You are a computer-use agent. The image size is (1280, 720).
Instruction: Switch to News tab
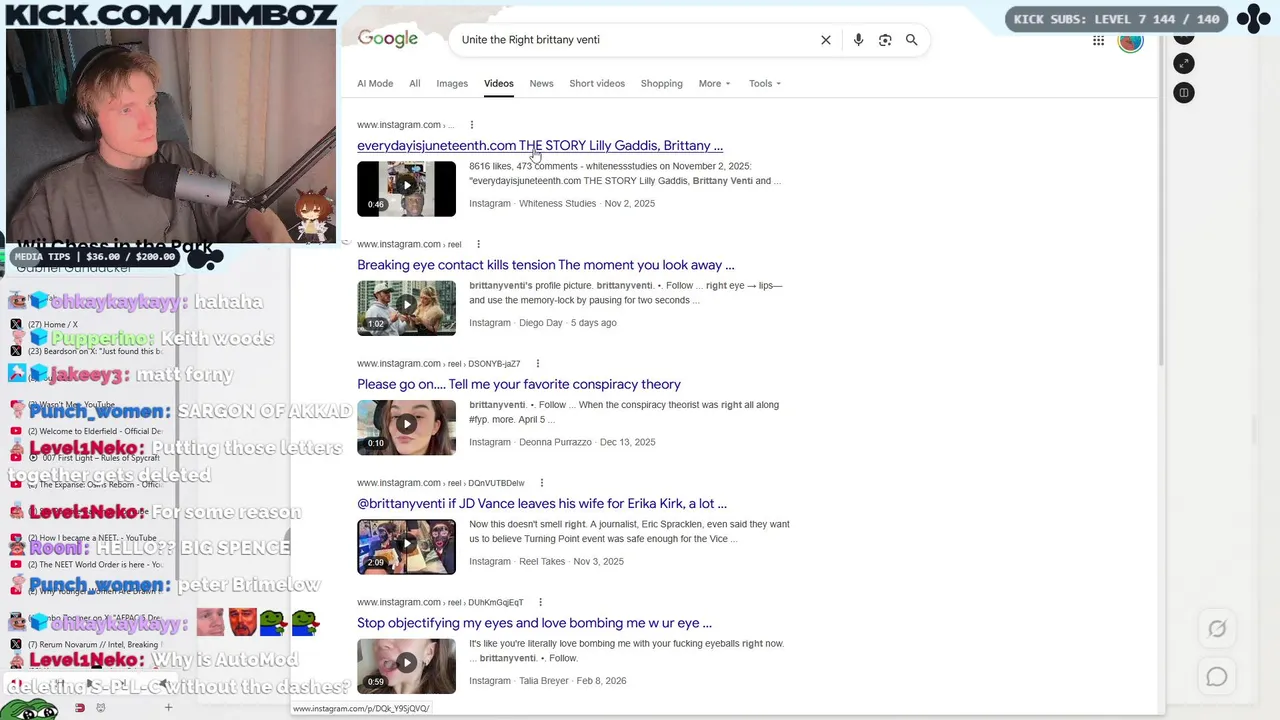click(541, 83)
